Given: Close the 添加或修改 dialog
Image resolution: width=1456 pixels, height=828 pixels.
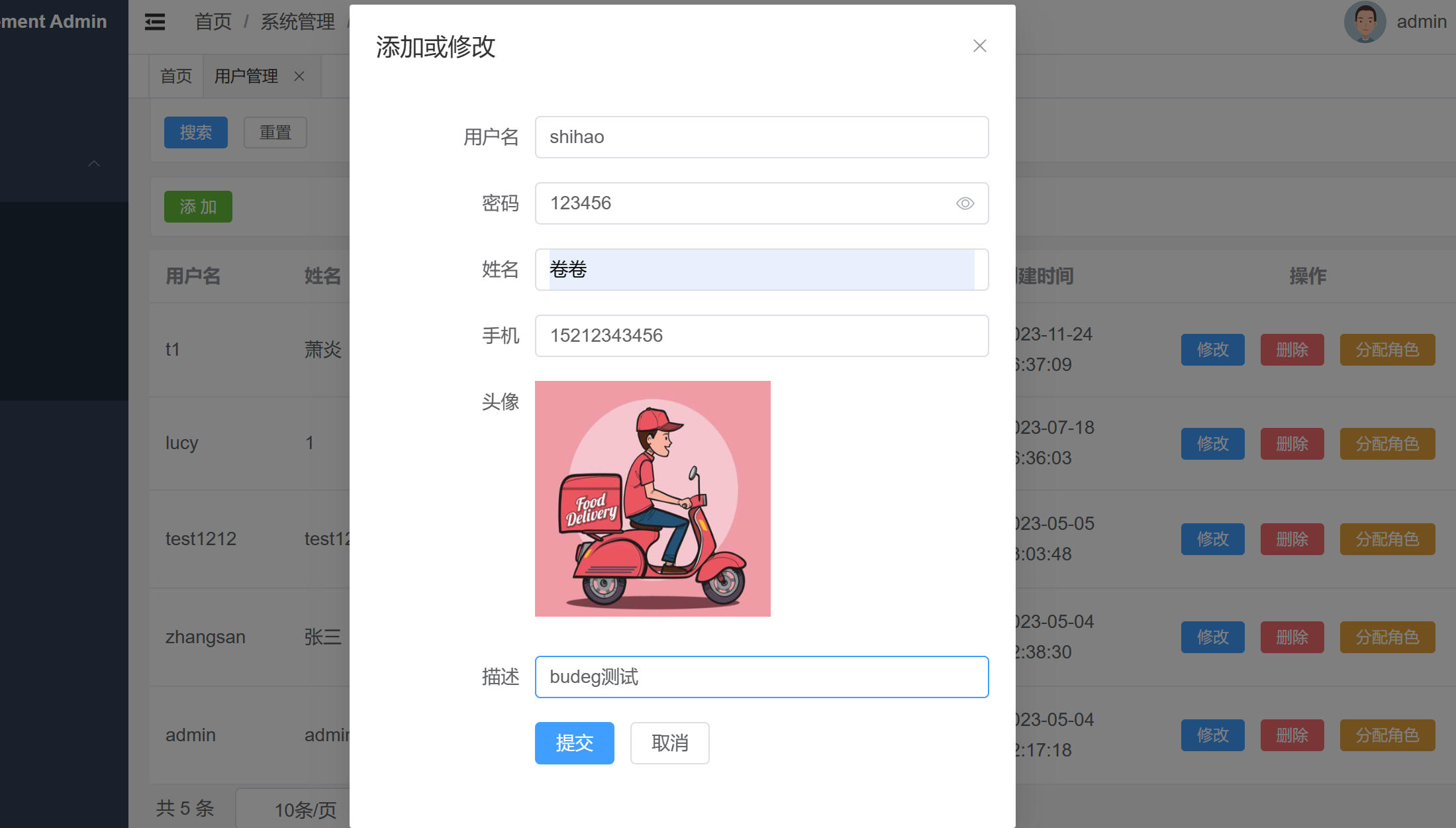Looking at the screenshot, I should pos(979,46).
